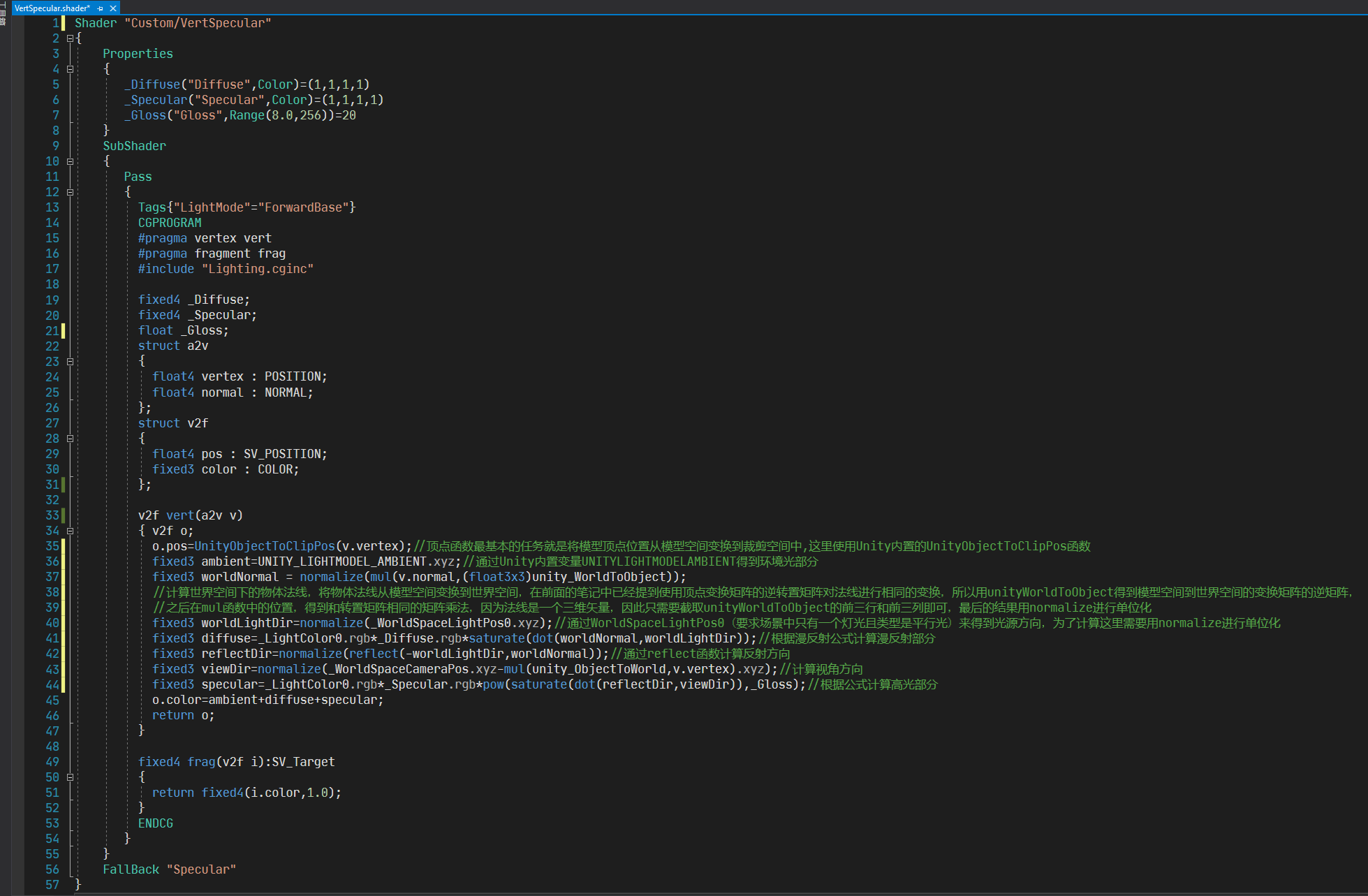Pin the VertSpecular.shader tab
The image size is (1368, 896).
coord(101,8)
